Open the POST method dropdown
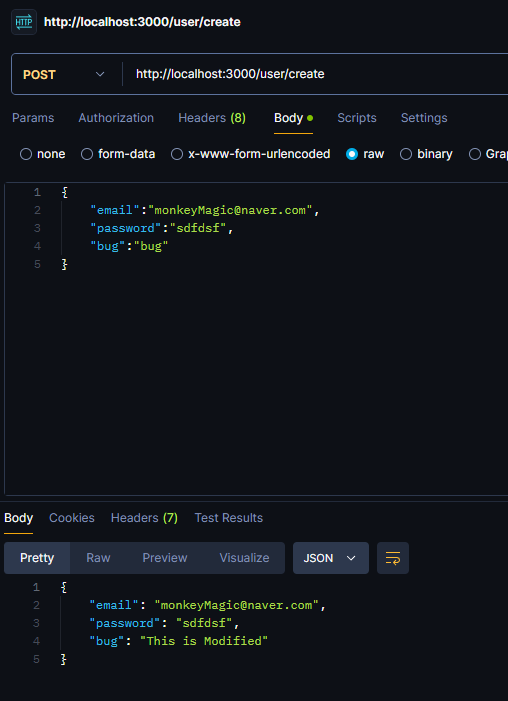Viewport: 508px width, 701px height. pos(64,74)
